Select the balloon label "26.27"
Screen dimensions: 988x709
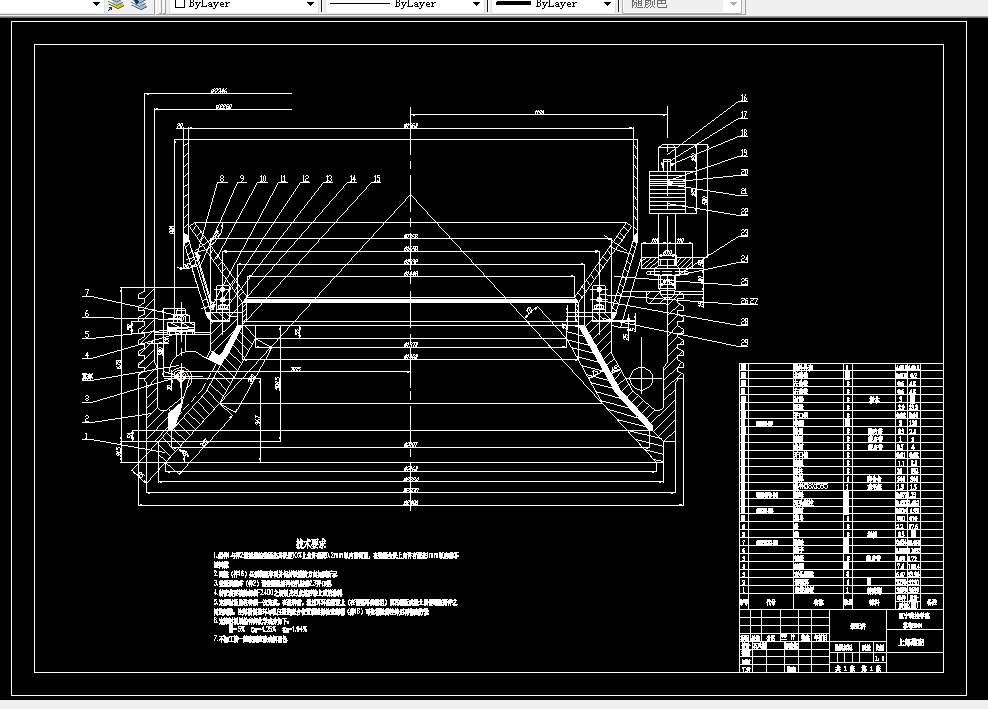pos(749,301)
